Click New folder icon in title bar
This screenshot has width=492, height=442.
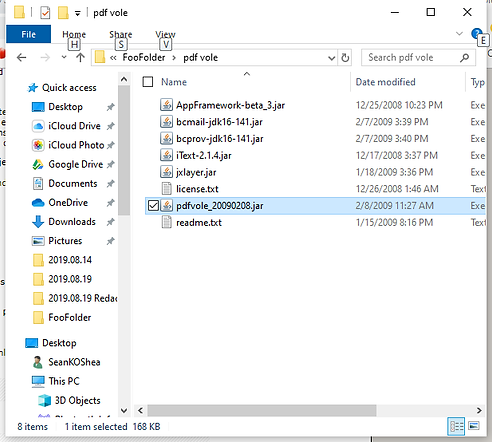click(63, 13)
